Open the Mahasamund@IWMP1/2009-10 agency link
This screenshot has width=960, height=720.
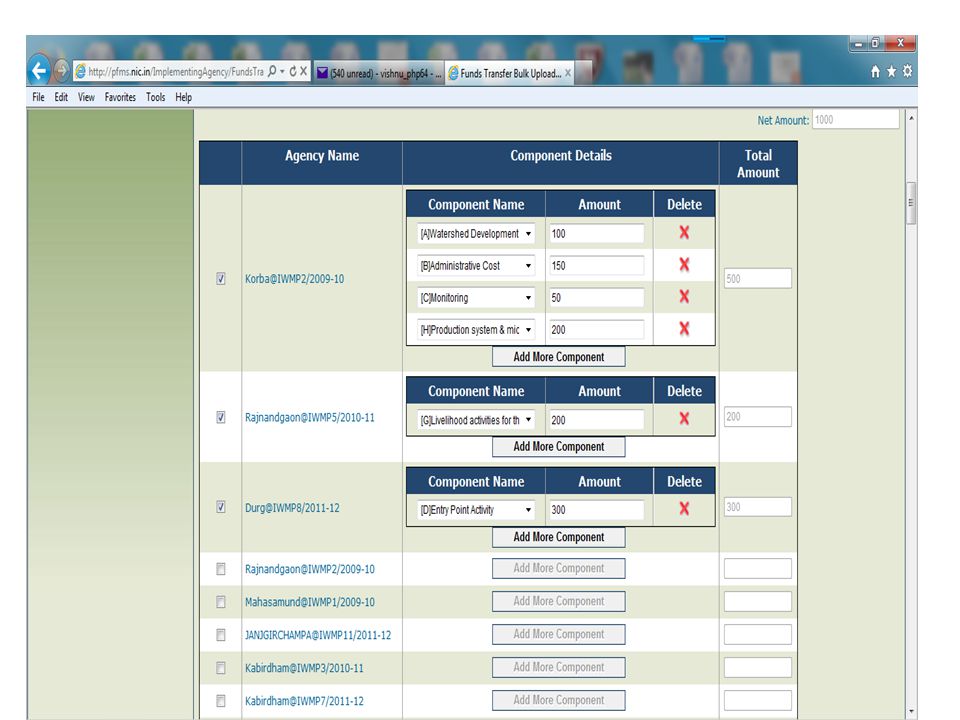pos(310,602)
